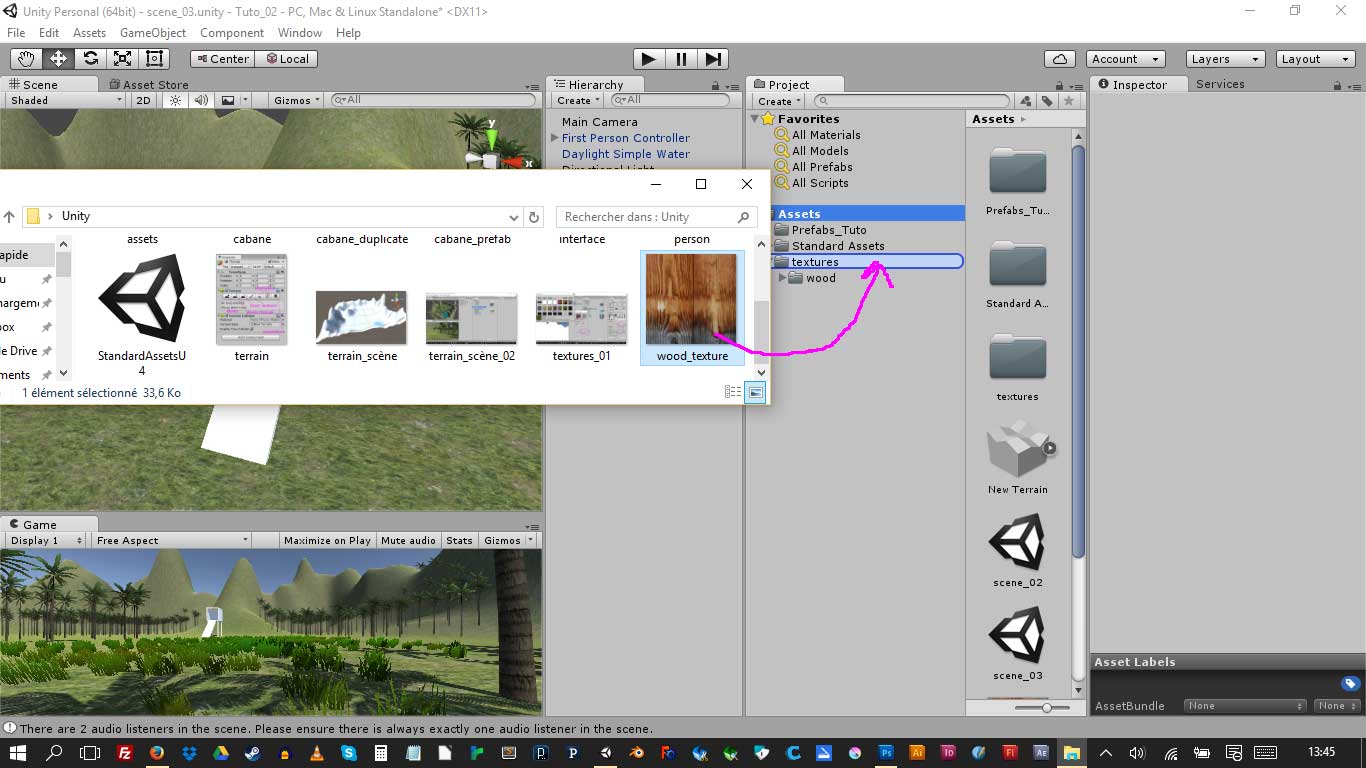The height and width of the screenshot is (768, 1366).
Task: Open the Layers dropdown
Action: [1224, 59]
